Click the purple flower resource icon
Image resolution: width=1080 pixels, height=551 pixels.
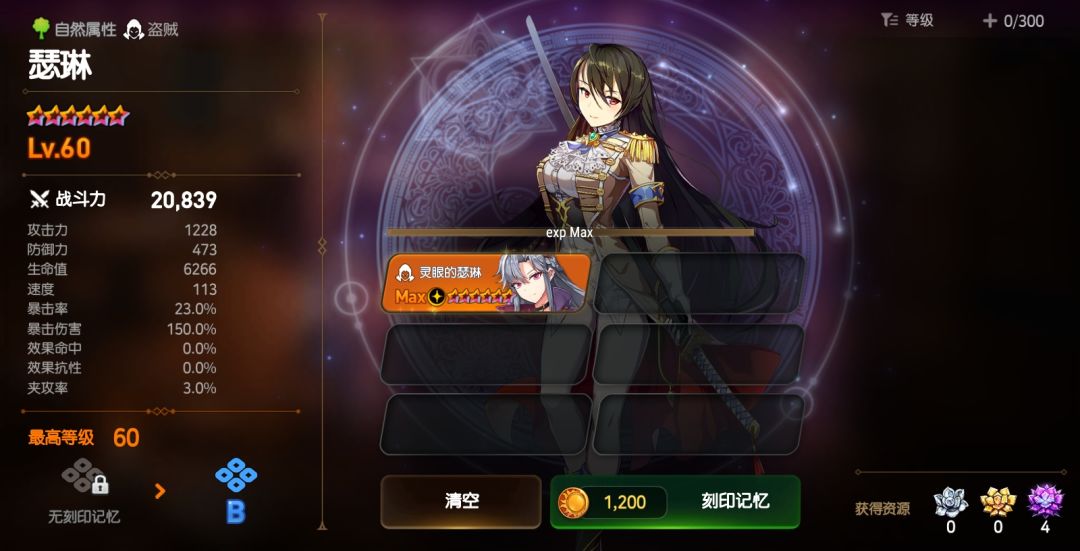[1045, 501]
